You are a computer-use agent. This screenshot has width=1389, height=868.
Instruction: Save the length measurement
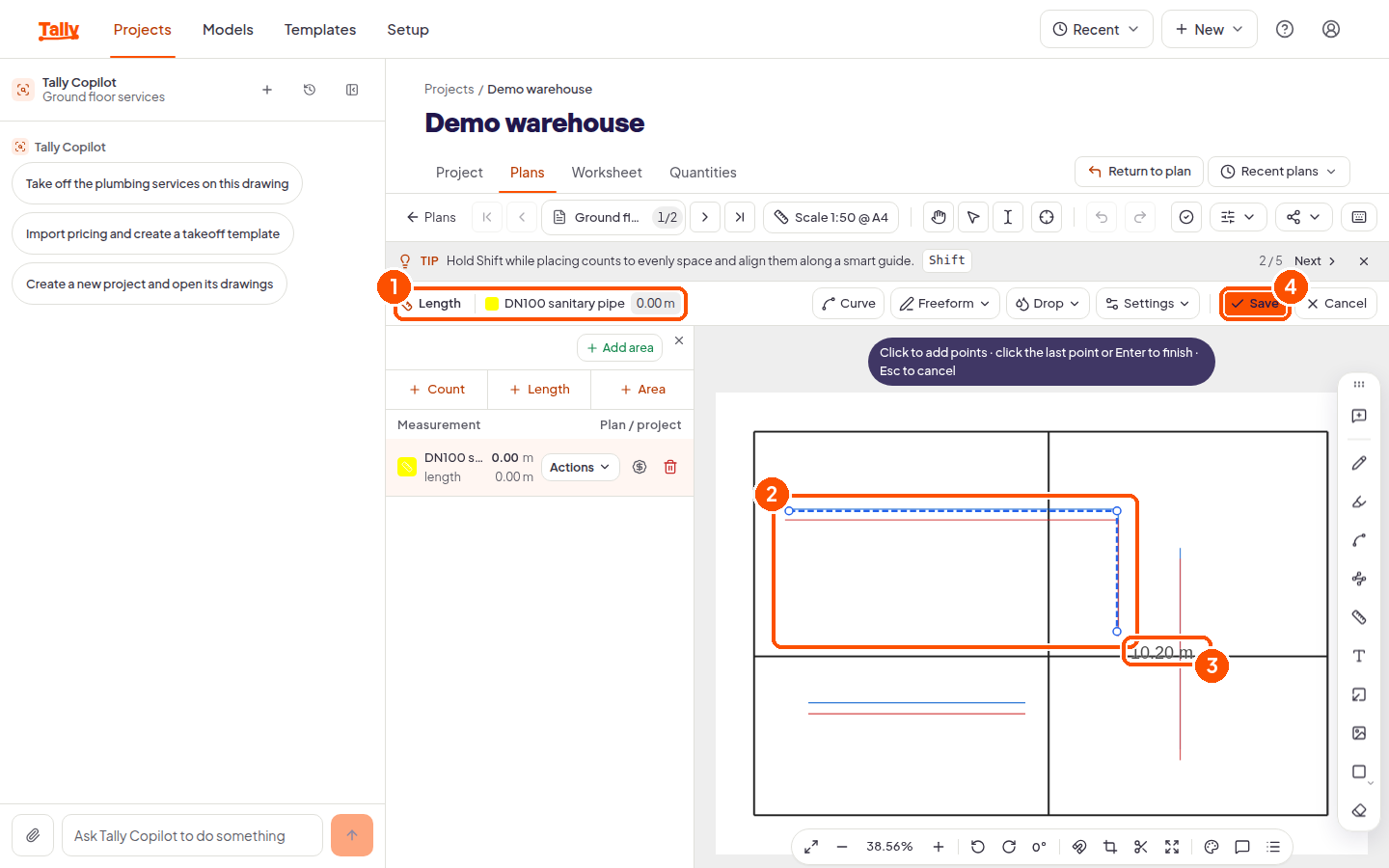(1255, 303)
